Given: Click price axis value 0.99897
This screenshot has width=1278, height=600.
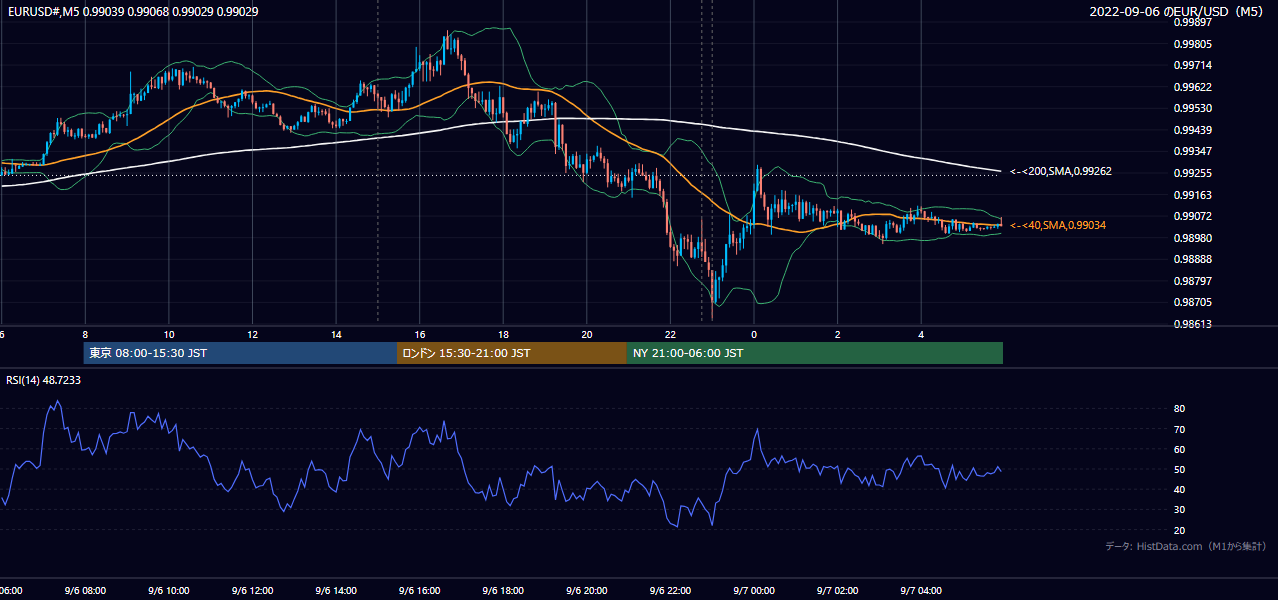Looking at the screenshot, I should coord(1192,22).
